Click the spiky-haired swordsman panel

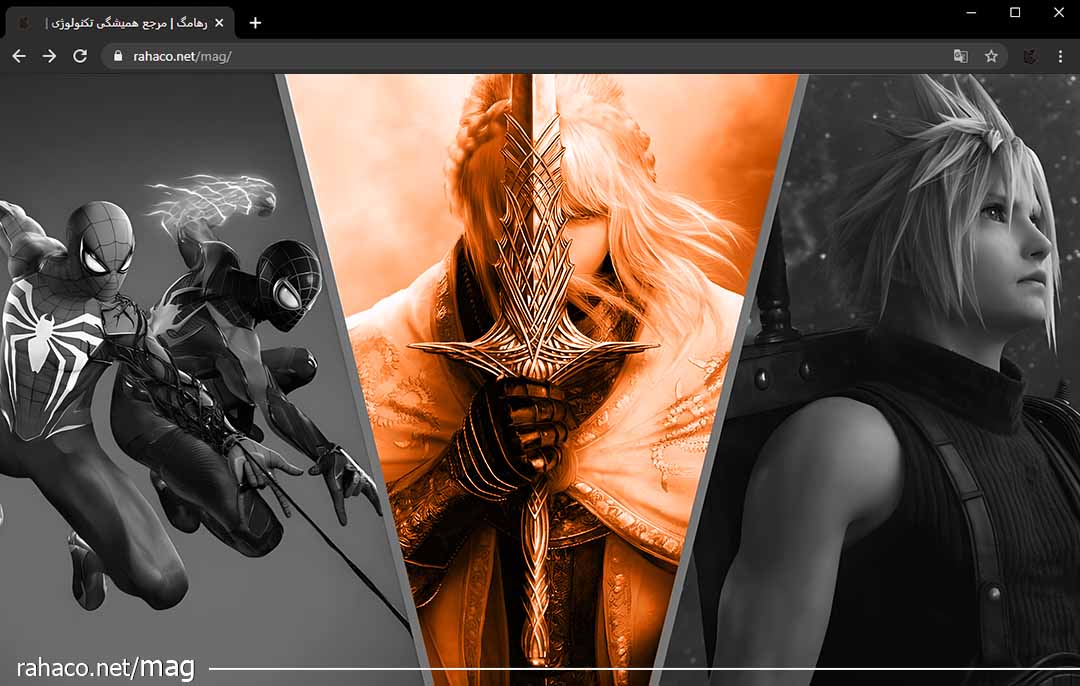920,380
